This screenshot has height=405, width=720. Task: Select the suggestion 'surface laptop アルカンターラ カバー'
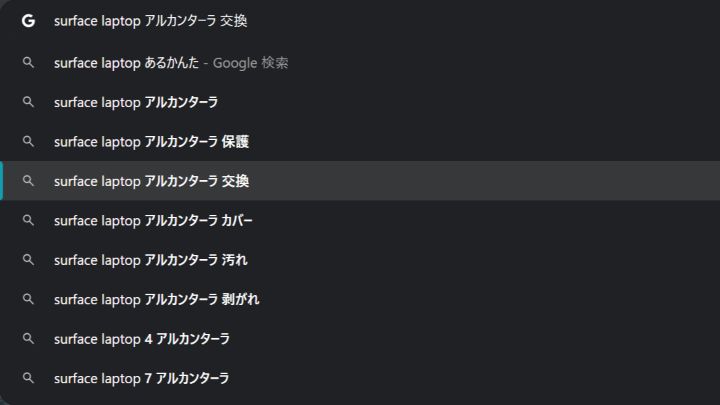pos(360,220)
